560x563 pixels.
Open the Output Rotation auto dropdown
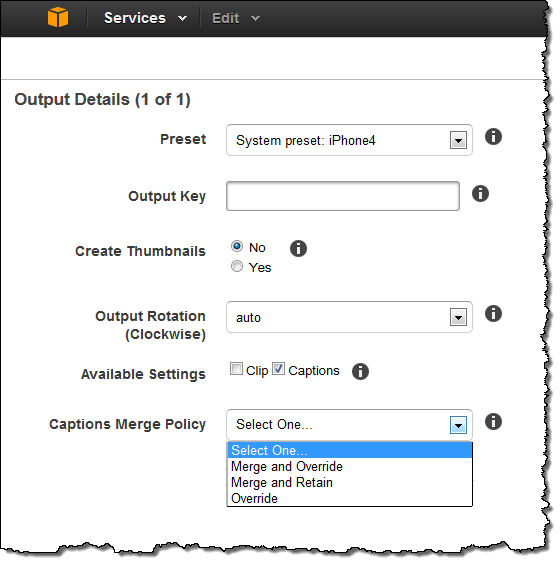point(458,317)
